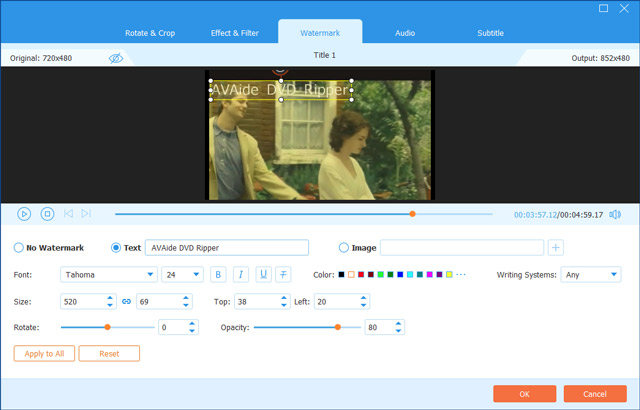The width and height of the screenshot is (640, 410).
Task: Click the Apply to All button
Action: point(44,353)
